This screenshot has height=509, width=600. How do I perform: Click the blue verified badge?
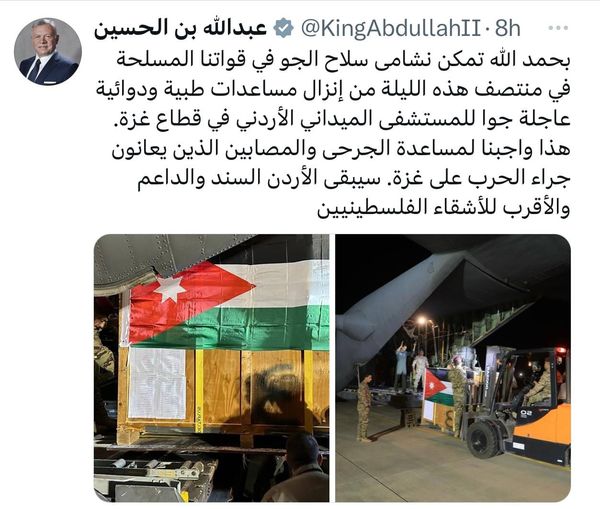[x=284, y=28]
